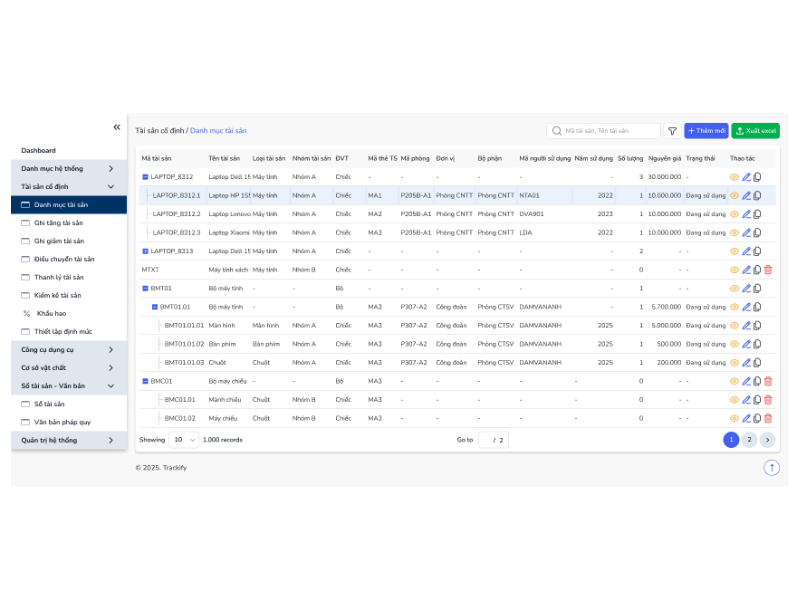
Task: Copy the BMT01.01.01 asset row
Action: [x=757, y=325]
